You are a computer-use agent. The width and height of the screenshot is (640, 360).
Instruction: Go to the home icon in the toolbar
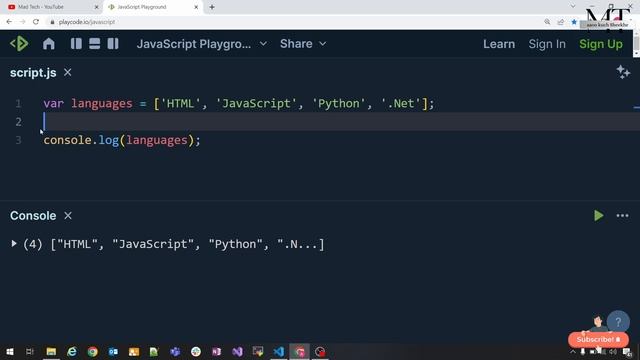(x=49, y=44)
